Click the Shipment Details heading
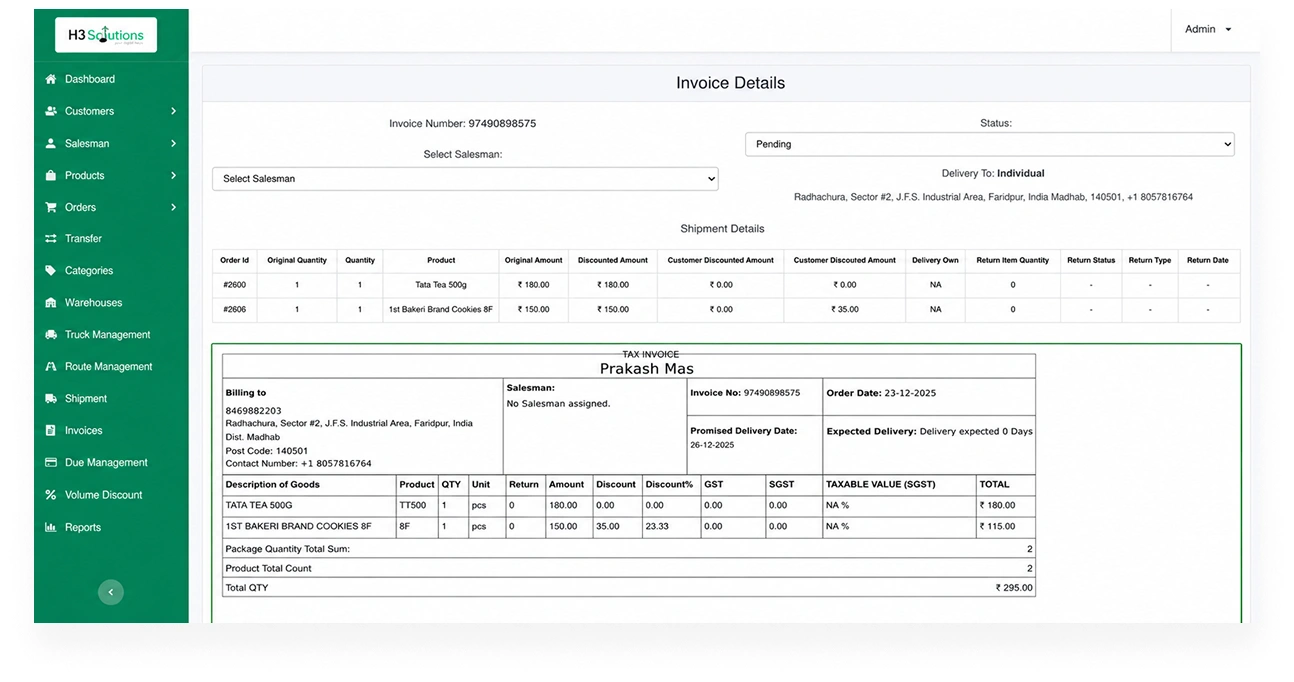 (x=723, y=229)
